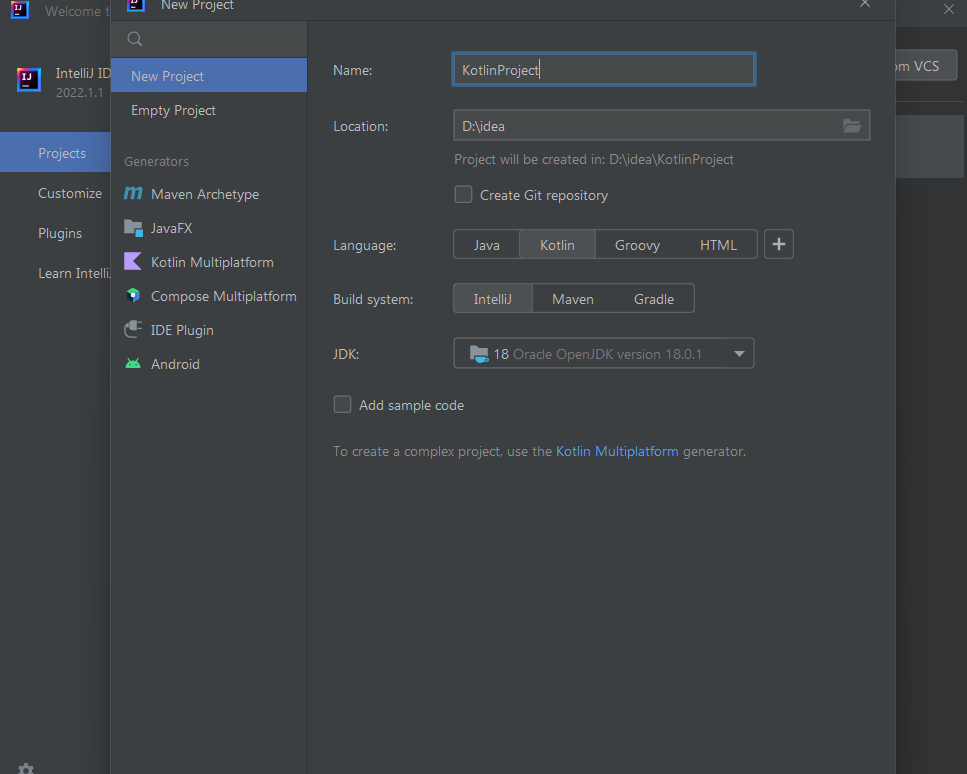Image resolution: width=967 pixels, height=774 pixels.
Task: Click the 2022.1.1 version text
Action: tap(80, 93)
